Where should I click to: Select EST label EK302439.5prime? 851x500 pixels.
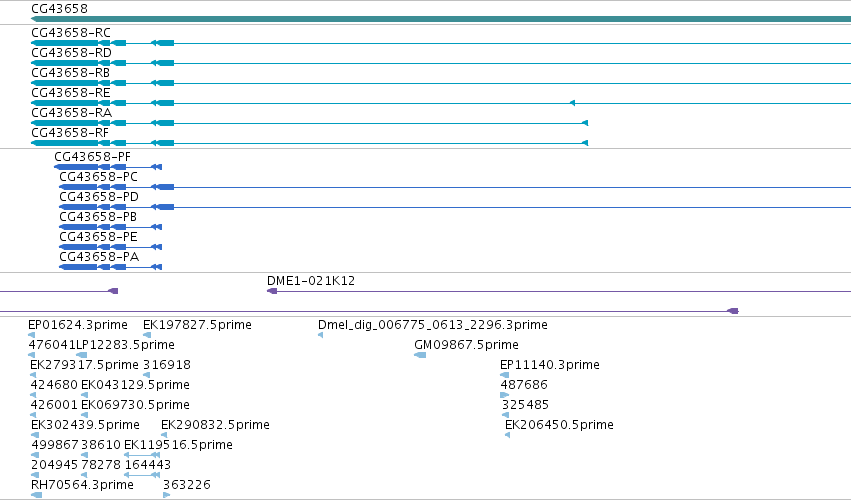[x=85, y=425]
